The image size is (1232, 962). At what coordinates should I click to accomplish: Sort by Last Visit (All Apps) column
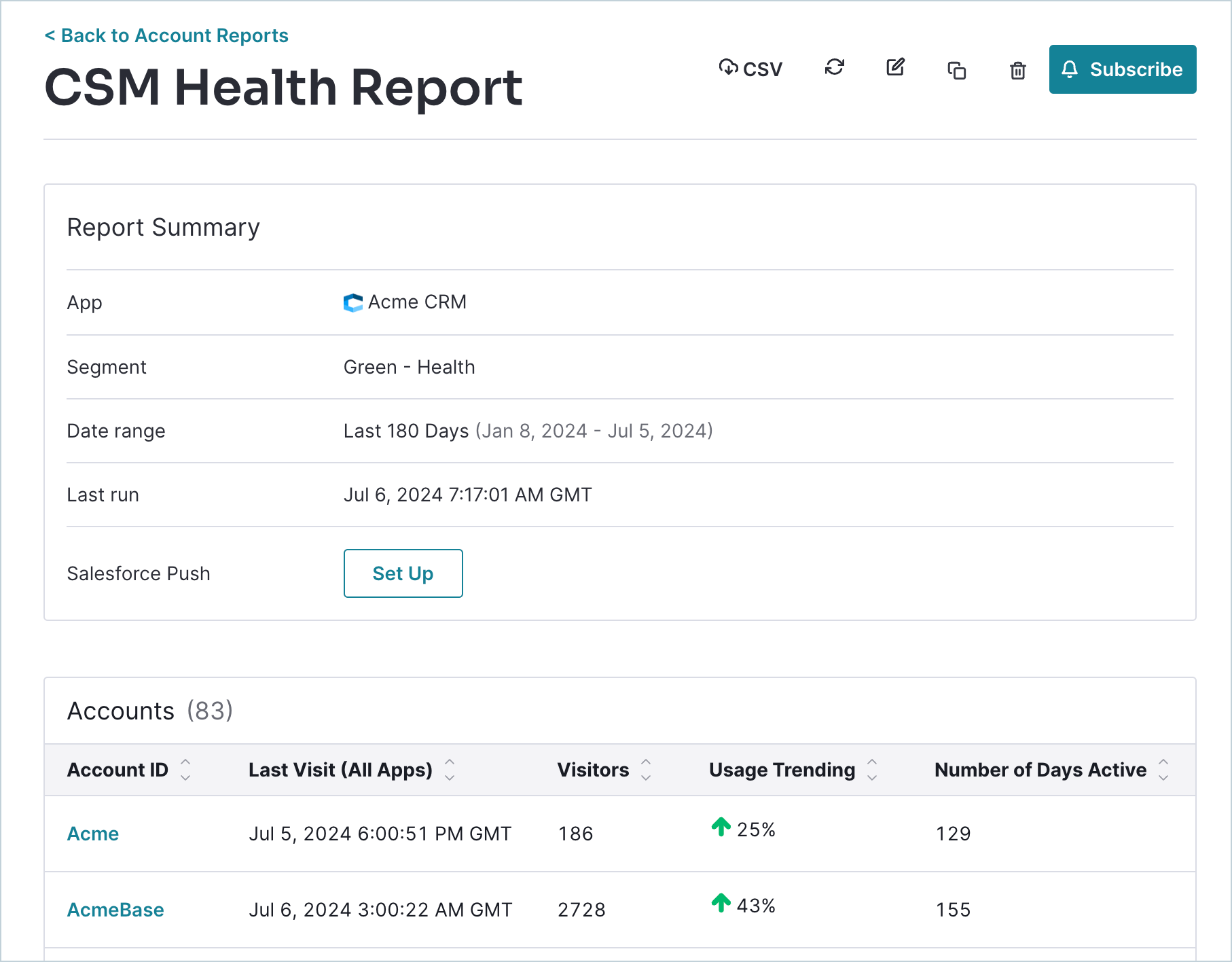click(450, 770)
